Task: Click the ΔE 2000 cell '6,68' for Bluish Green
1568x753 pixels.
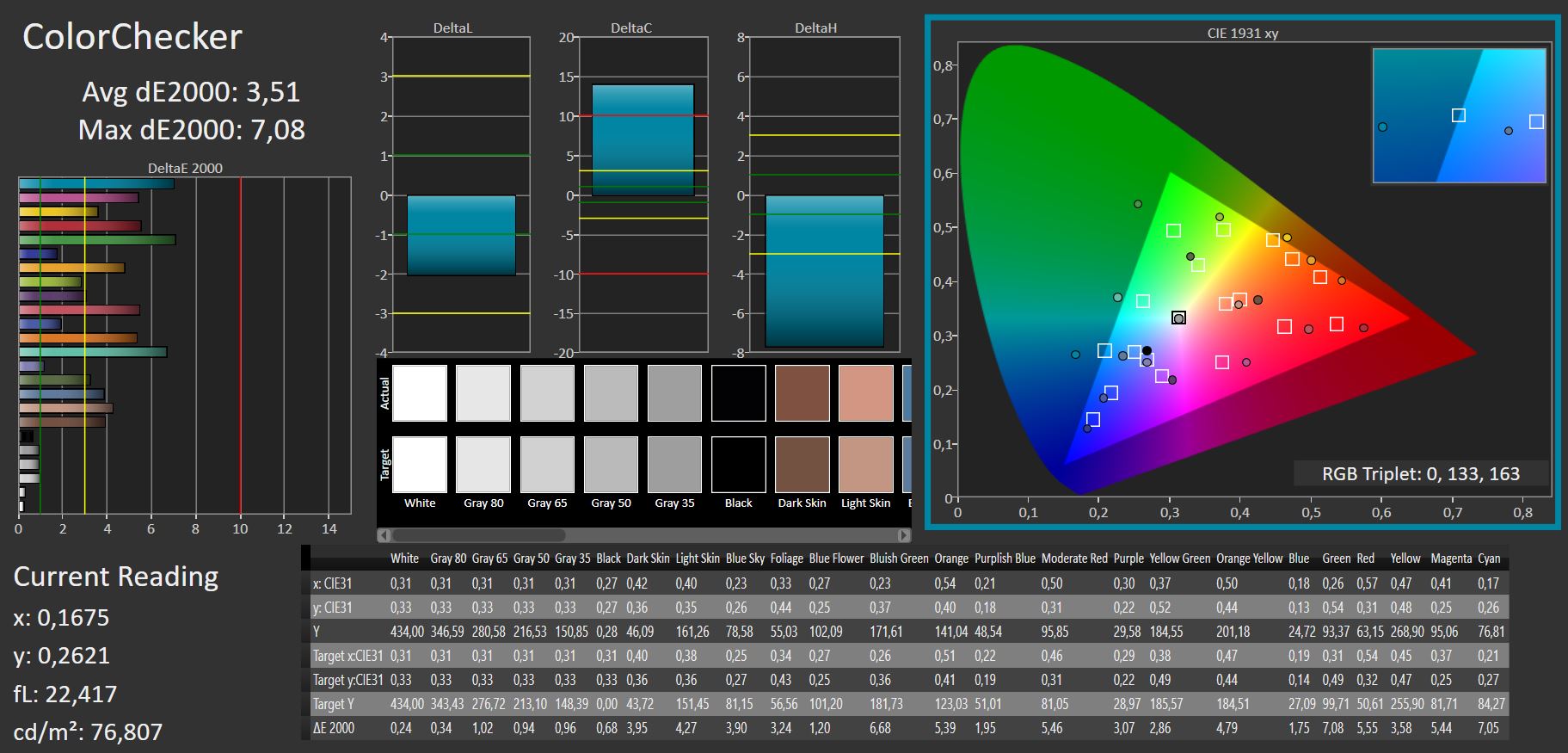Action: point(882,728)
